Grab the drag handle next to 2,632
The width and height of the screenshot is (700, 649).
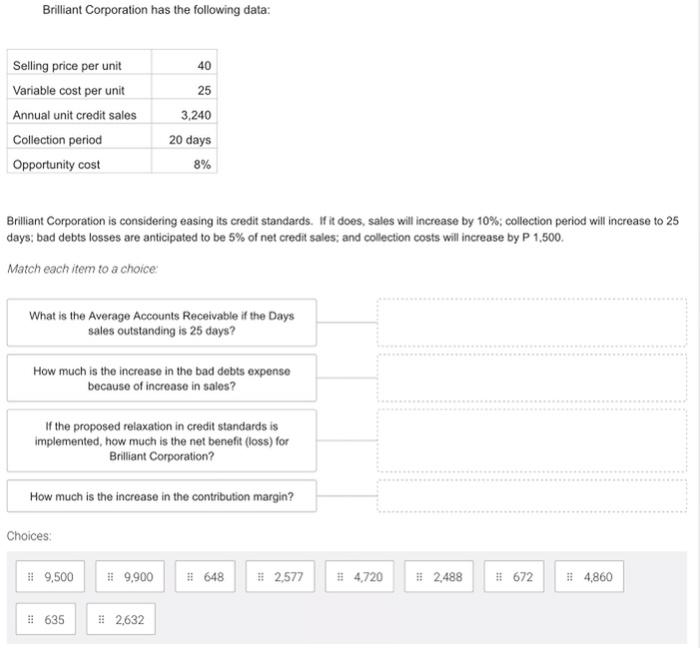(x=102, y=620)
